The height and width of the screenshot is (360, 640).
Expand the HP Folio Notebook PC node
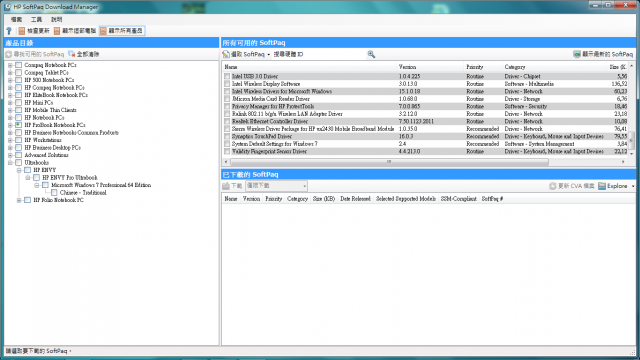[x=19, y=200]
